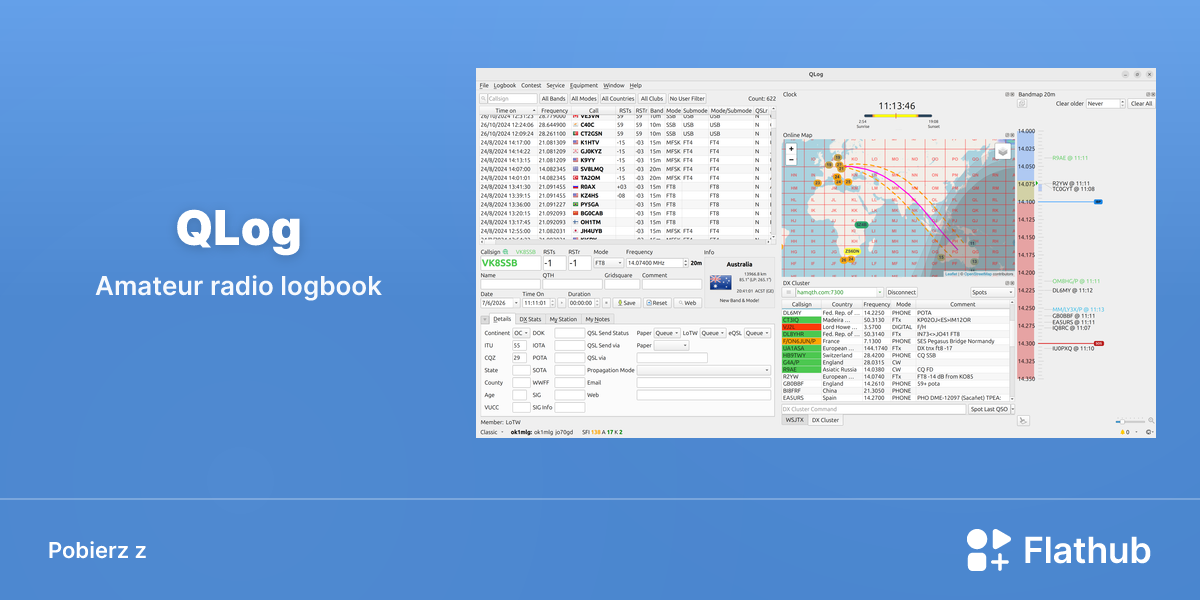Focus the Callsign search field above the log
The image size is (1200, 600).
(x=508, y=99)
